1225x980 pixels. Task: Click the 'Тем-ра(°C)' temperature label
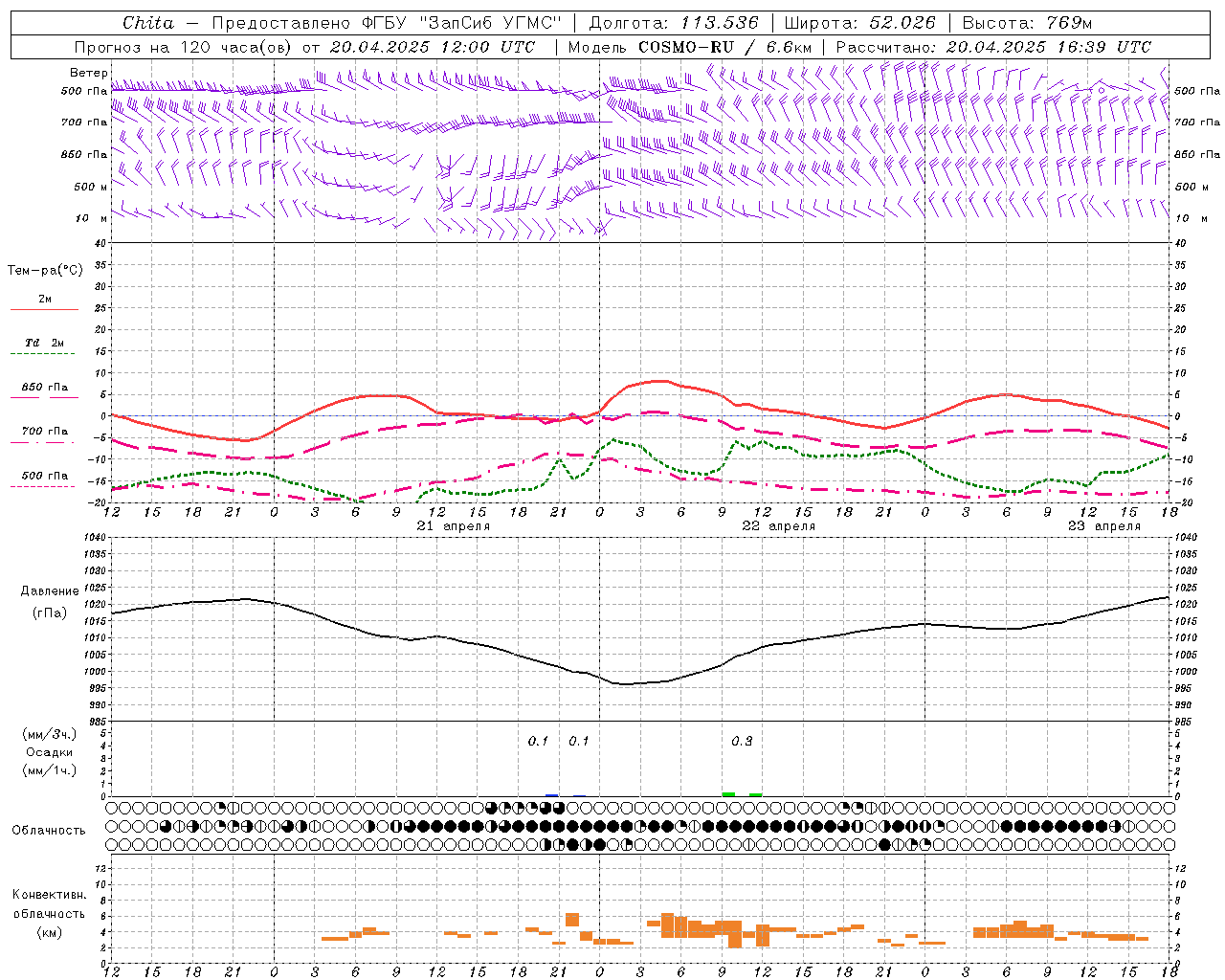[x=45, y=271]
